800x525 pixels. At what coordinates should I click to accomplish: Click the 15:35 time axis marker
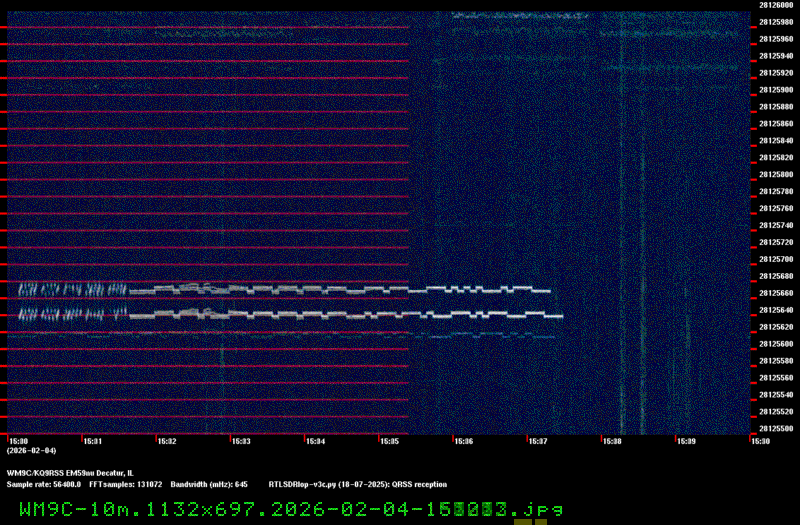(390, 440)
